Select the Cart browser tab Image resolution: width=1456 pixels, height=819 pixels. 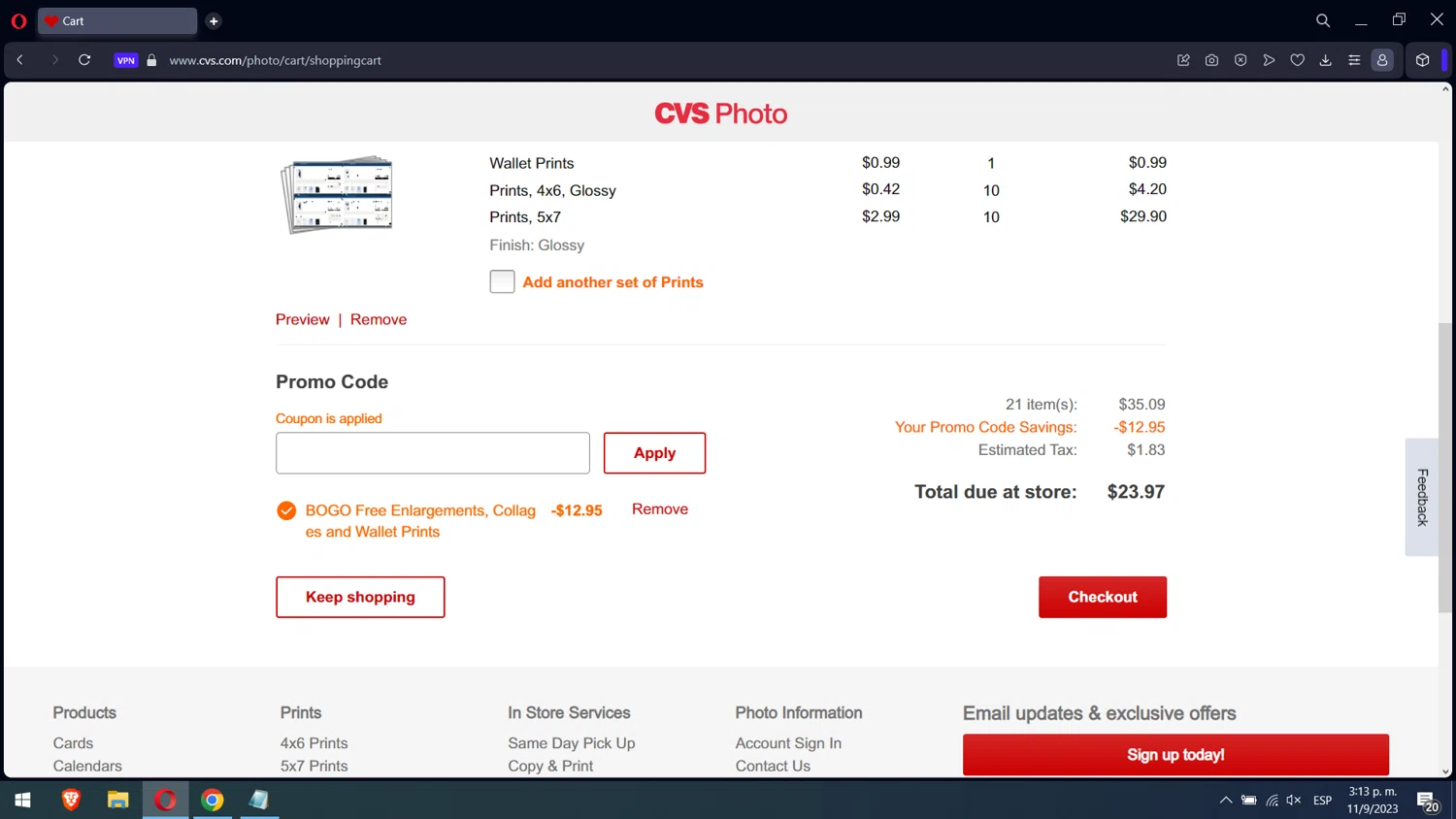click(117, 20)
